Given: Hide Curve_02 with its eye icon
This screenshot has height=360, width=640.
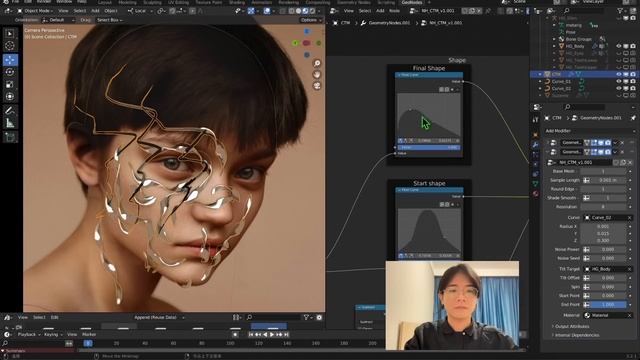Looking at the screenshot, I should click(619, 88).
